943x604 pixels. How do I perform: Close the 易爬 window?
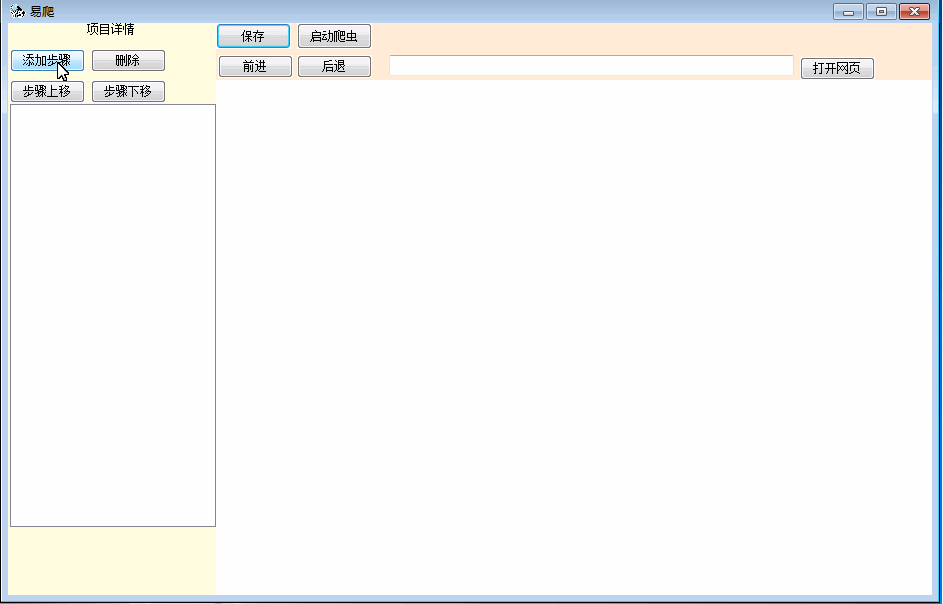click(915, 11)
